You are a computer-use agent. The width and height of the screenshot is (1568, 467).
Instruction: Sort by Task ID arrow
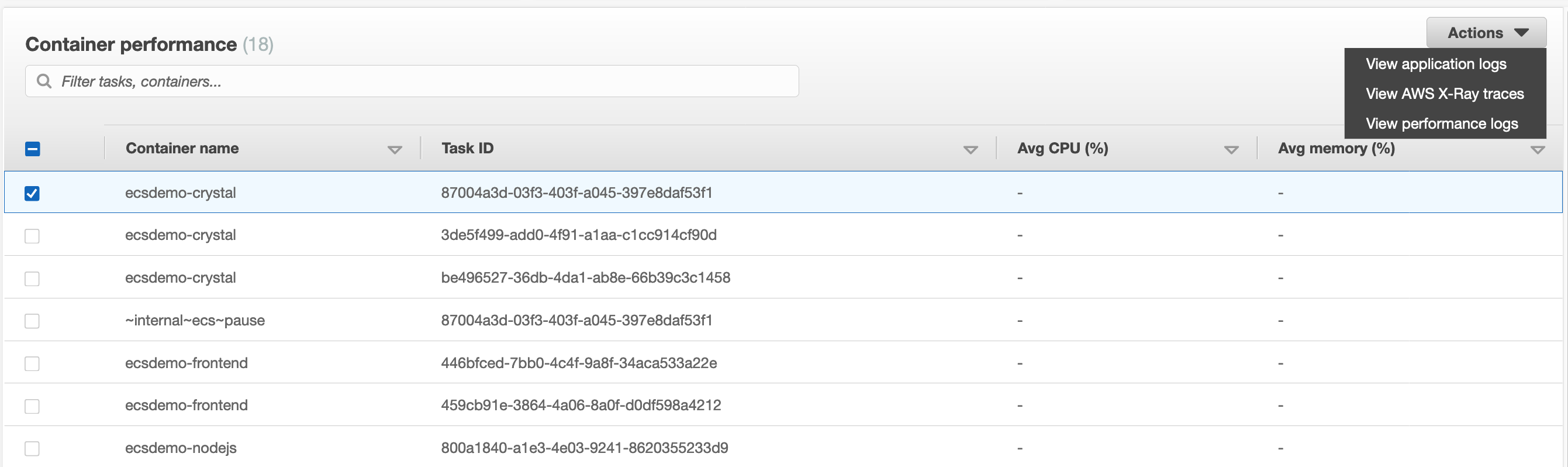coord(970,150)
